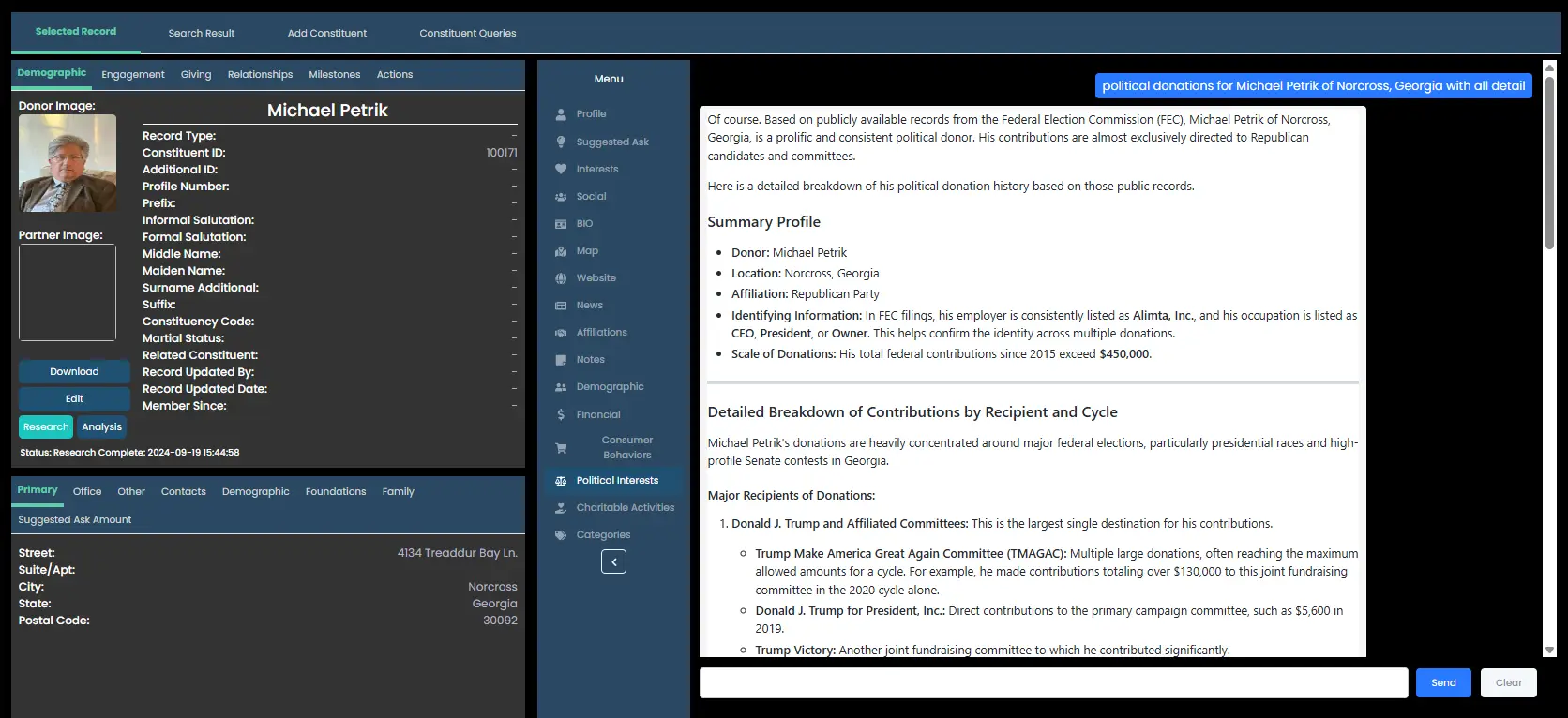Image resolution: width=1568 pixels, height=718 pixels.
Task: Open the Constituent Queries tab
Action: pyautogui.click(x=467, y=33)
